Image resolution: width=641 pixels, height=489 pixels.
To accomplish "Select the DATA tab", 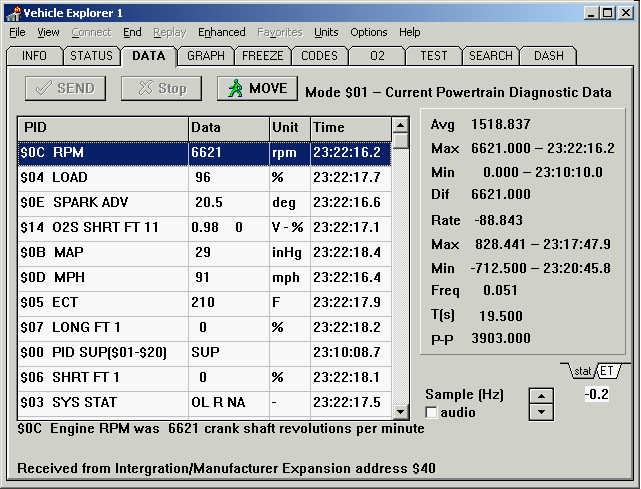I will point(149,56).
